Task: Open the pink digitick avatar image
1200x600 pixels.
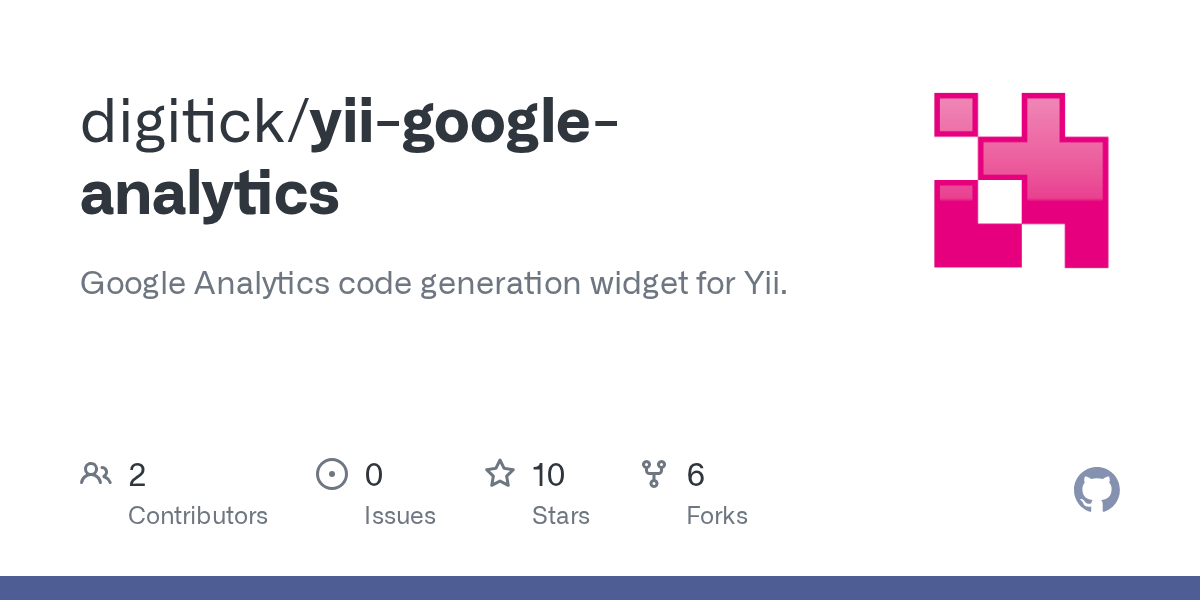Action: point(1021,181)
